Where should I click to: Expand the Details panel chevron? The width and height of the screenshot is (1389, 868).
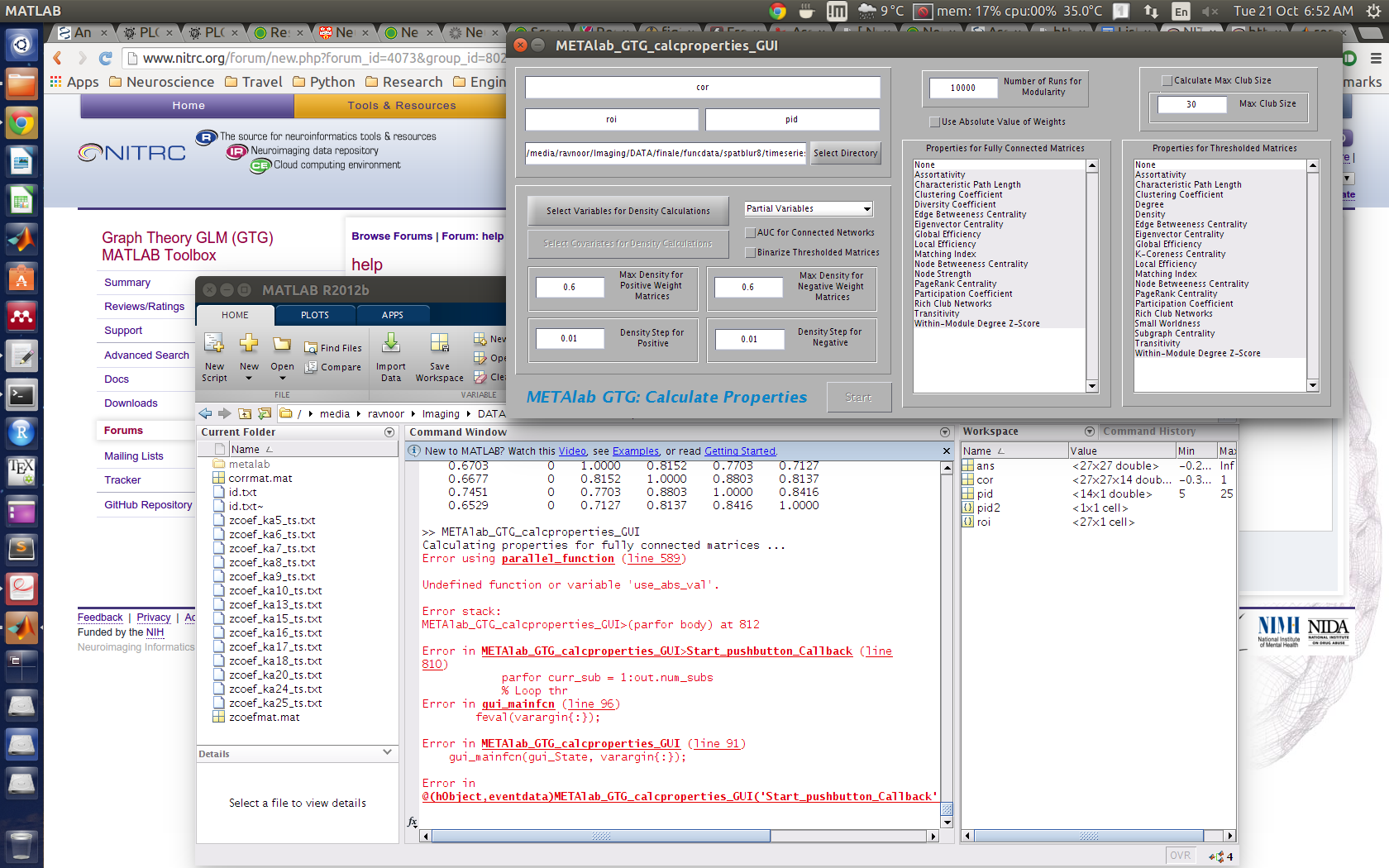[387, 752]
